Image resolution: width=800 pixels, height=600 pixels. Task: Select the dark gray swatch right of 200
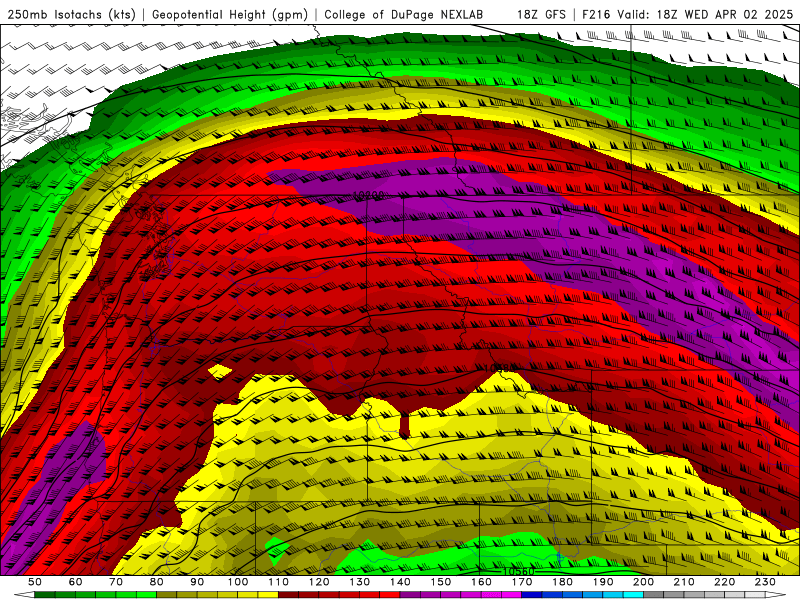point(654,595)
